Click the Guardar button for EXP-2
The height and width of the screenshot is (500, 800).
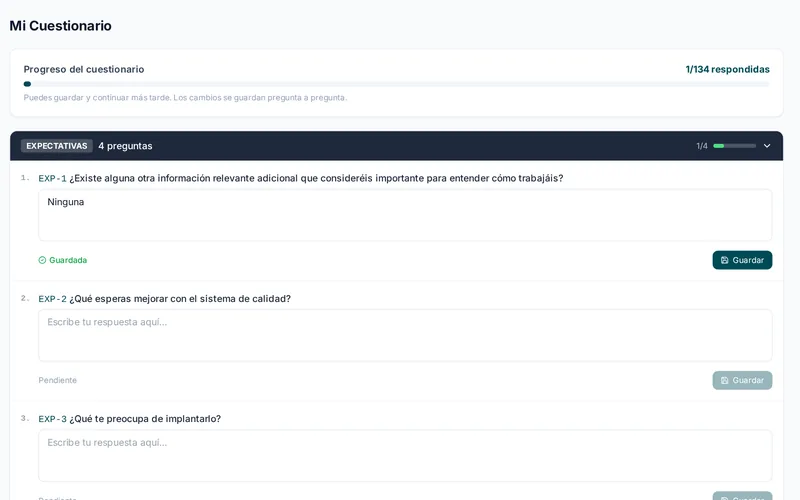point(742,380)
